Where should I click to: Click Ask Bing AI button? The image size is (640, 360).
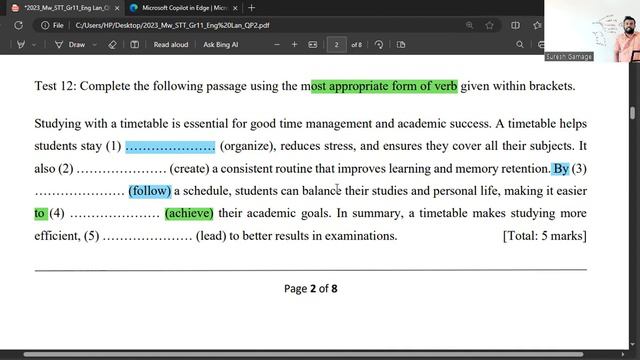tap(220, 44)
